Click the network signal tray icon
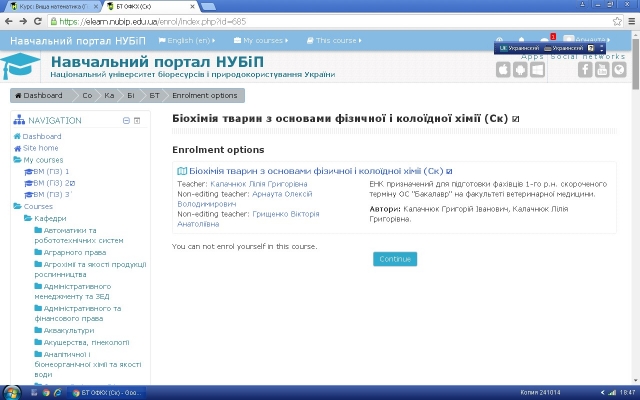Image resolution: width=640 pixels, height=400 pixels. pyautogui.click(x=612, y=393)
